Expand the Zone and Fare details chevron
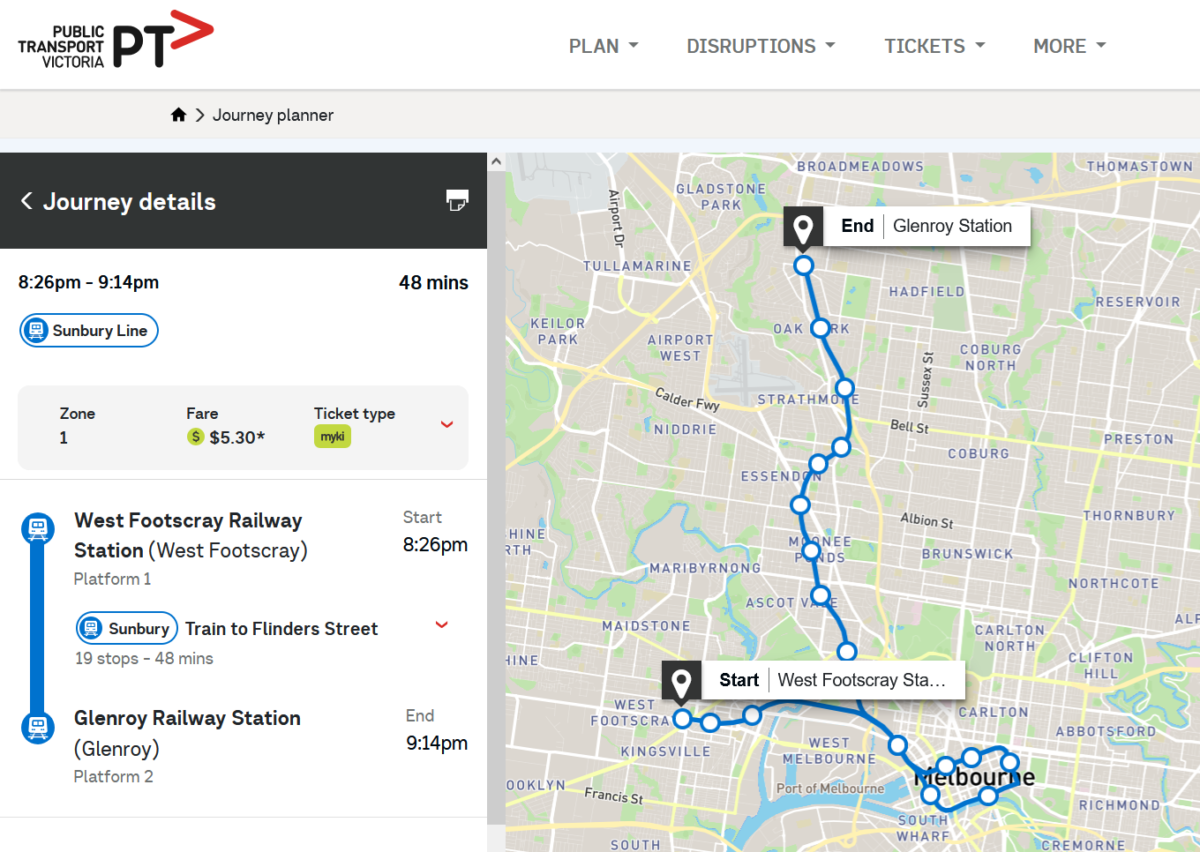Image resolution: width=1200 pixels, height=852 pixels. tap(447, 424)
